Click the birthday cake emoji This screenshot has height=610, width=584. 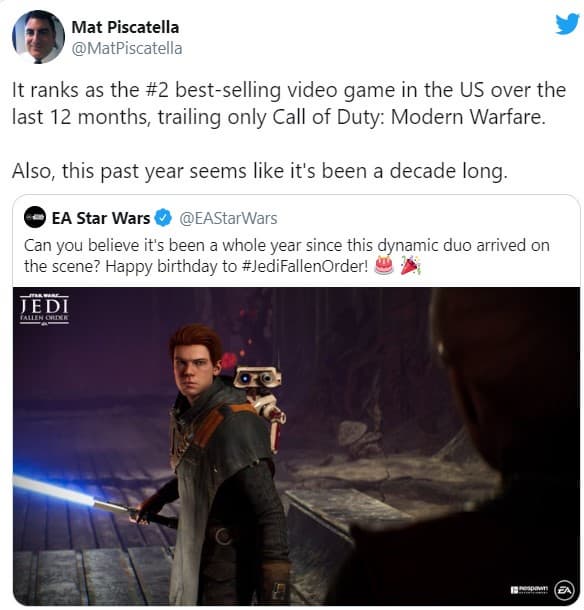(384, 266)
